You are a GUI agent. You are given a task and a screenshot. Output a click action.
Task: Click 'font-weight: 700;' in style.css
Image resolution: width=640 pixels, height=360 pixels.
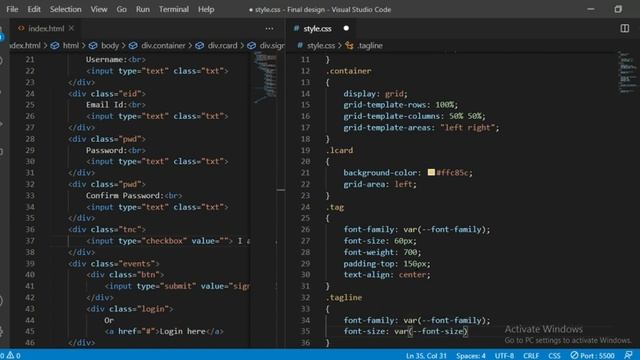click(382, 252)
